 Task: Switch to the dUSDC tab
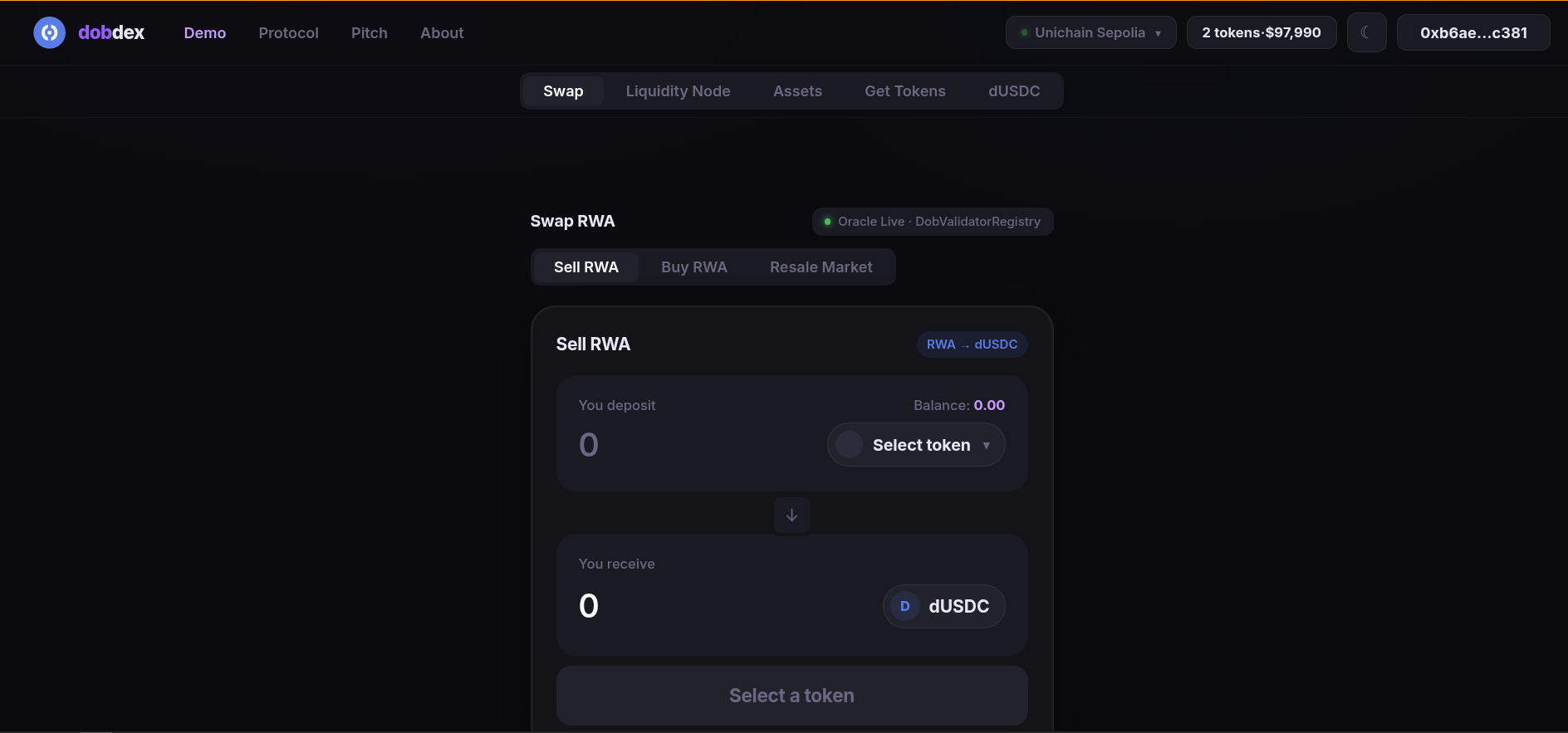pos(1014,91)
